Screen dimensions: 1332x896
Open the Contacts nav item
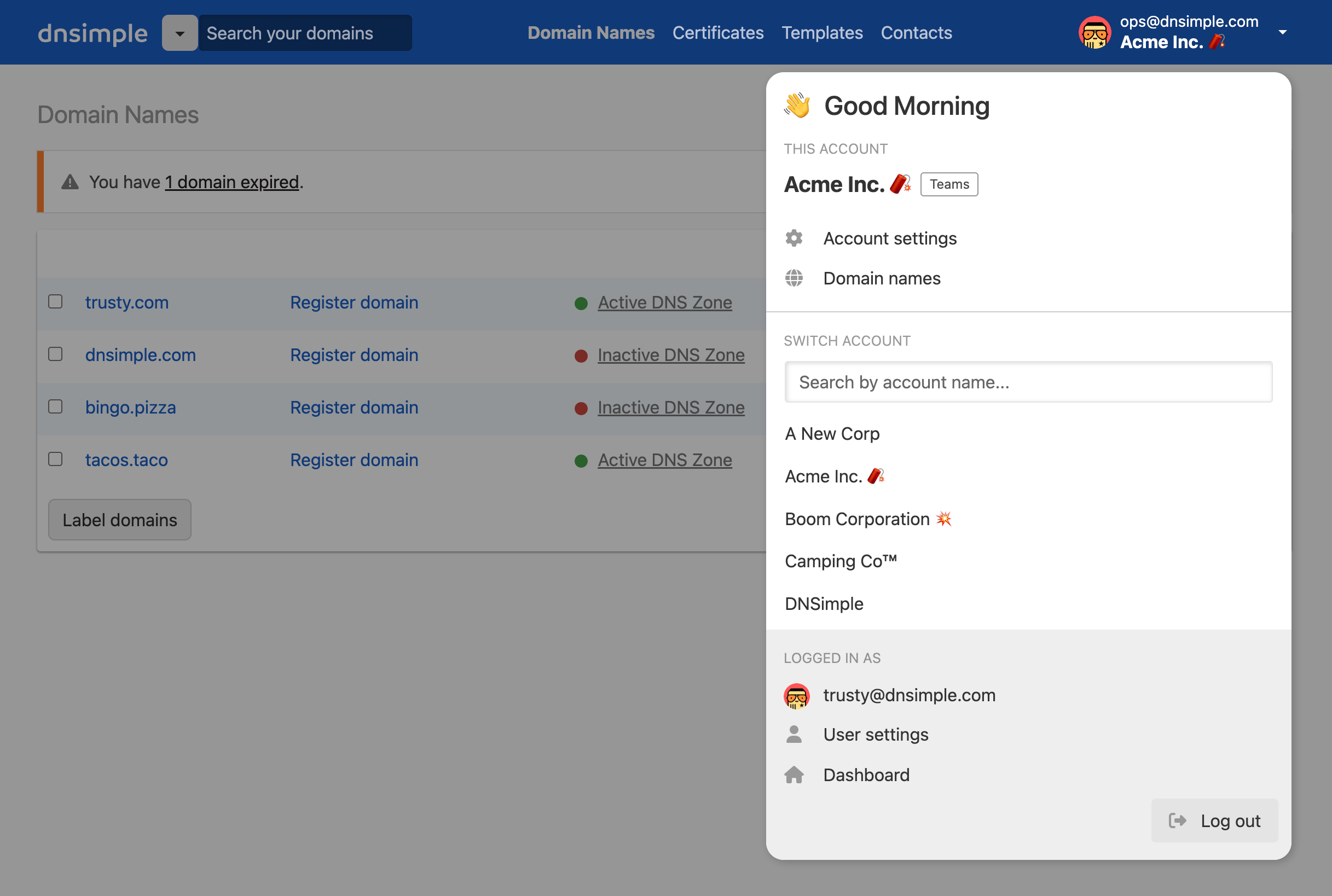[x=916, y=33]
